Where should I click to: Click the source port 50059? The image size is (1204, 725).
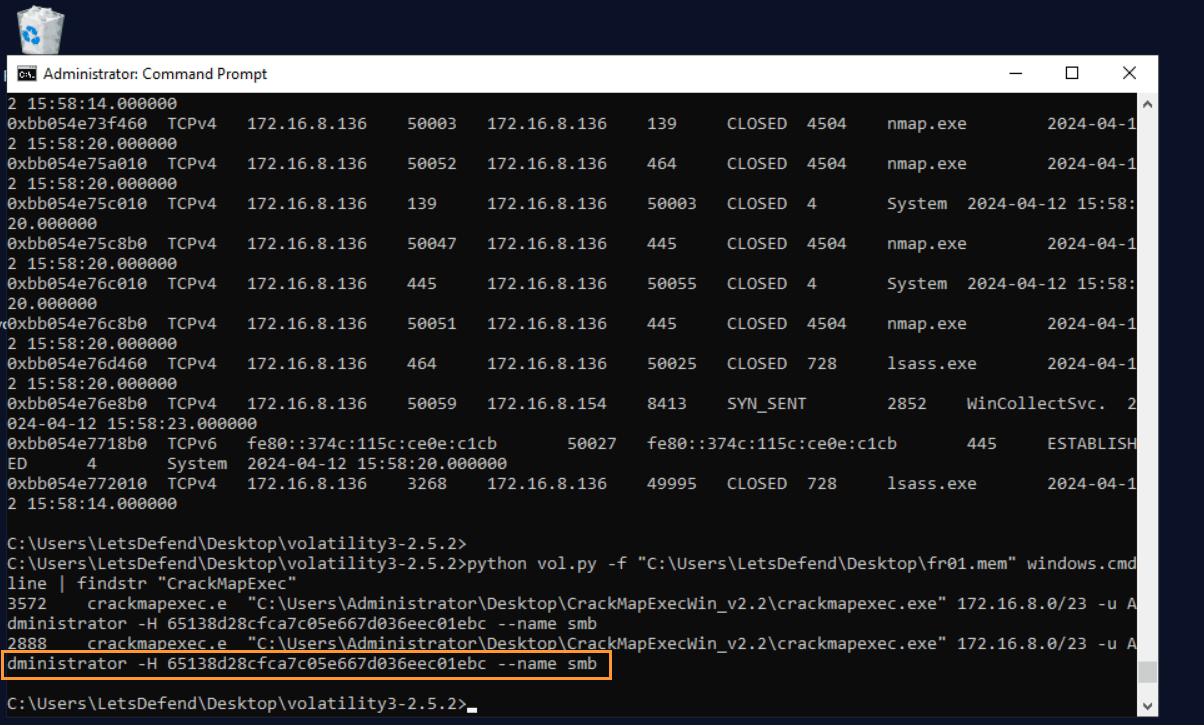(432, 404)
